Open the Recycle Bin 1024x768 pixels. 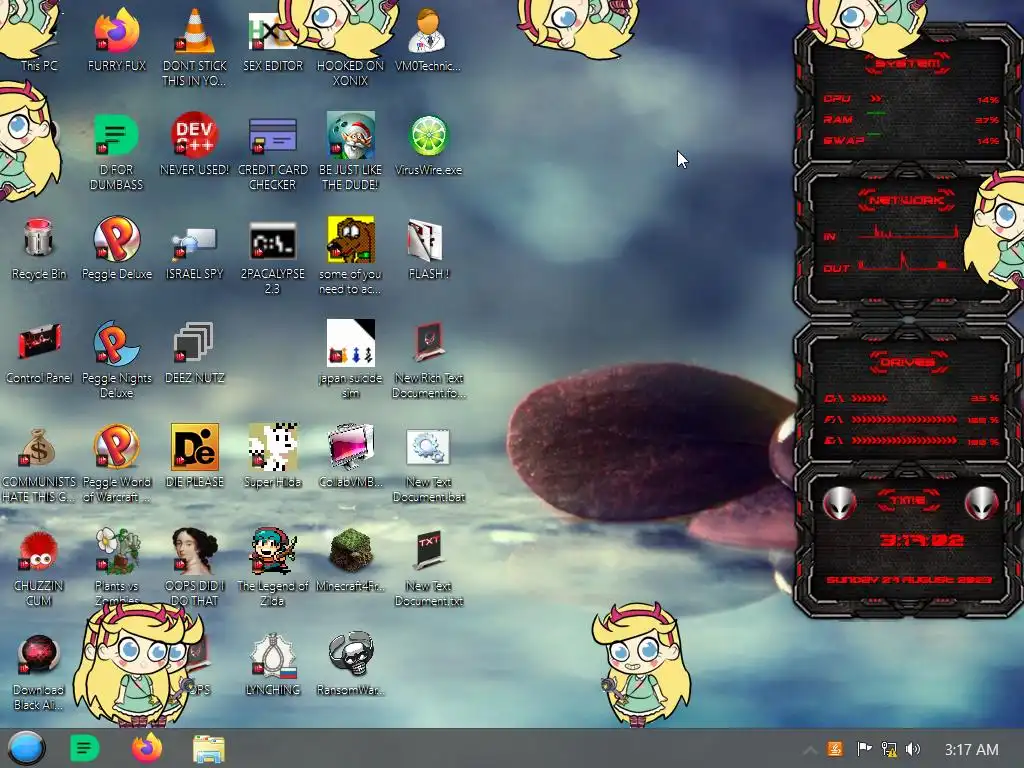coord(39,238)
